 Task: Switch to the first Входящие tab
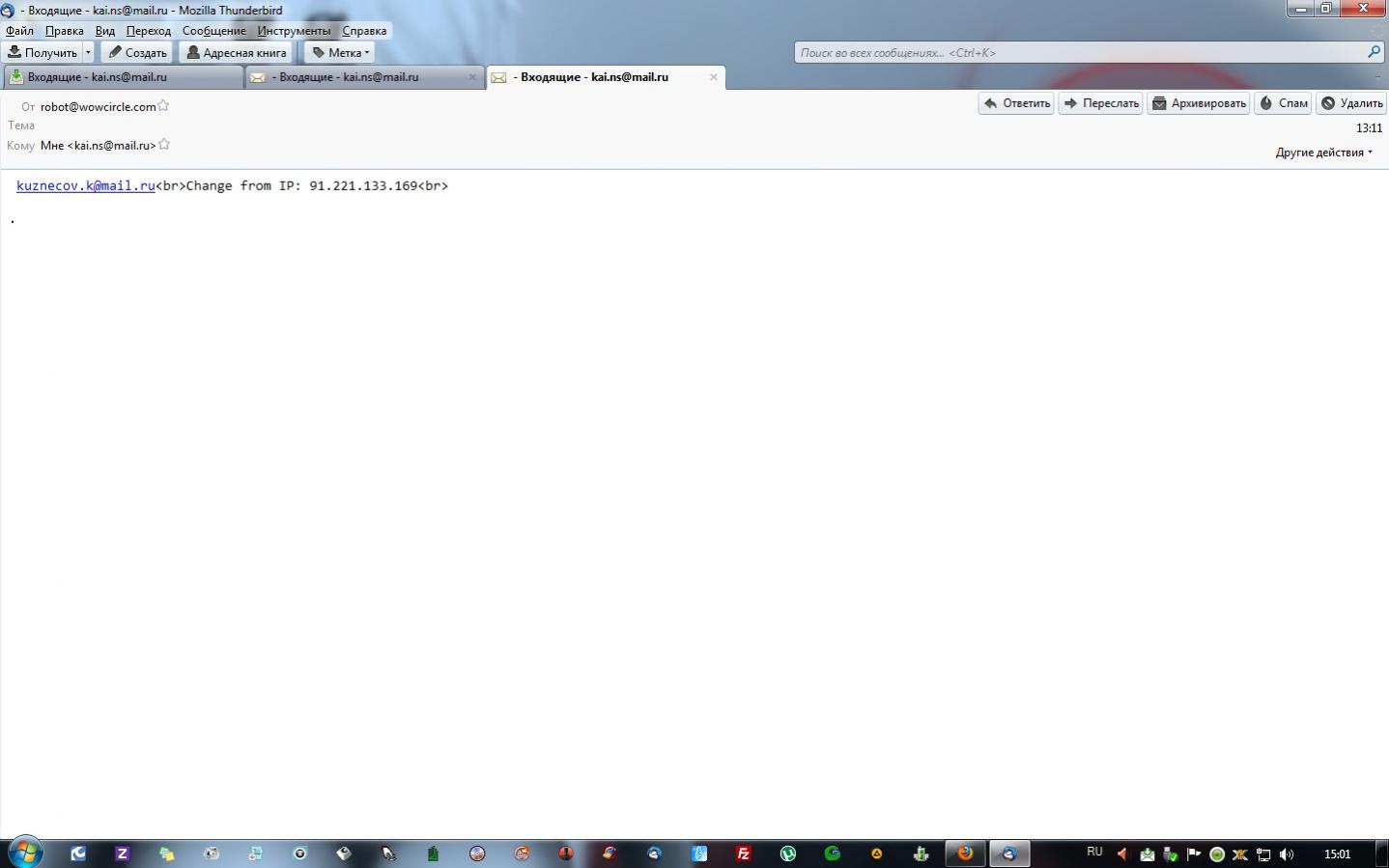tap(122, 77)
